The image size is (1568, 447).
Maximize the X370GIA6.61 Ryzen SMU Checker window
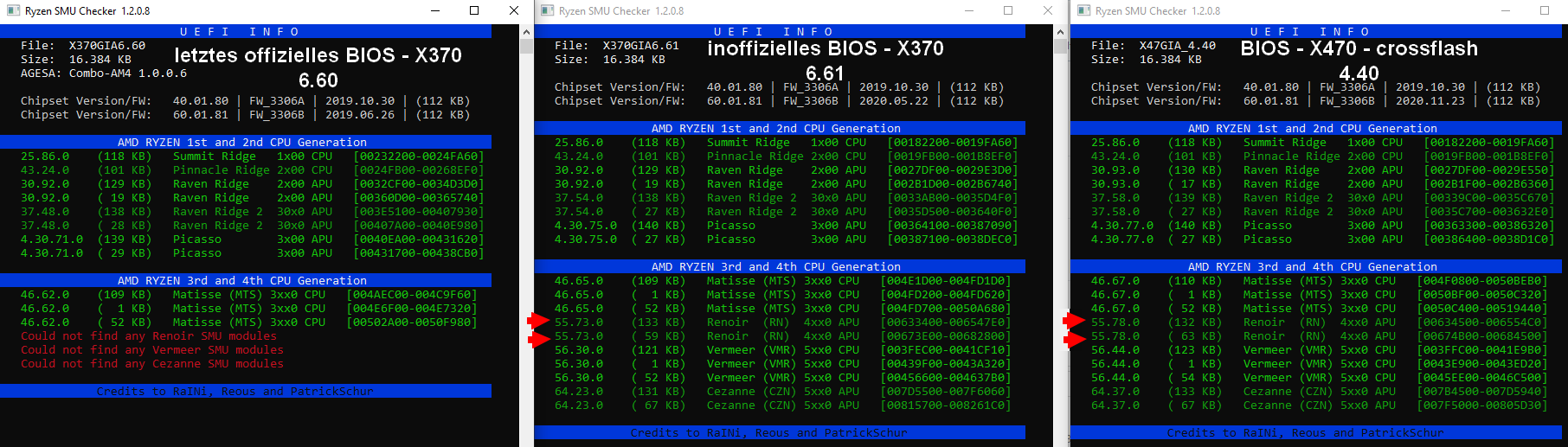point(1008,10)
